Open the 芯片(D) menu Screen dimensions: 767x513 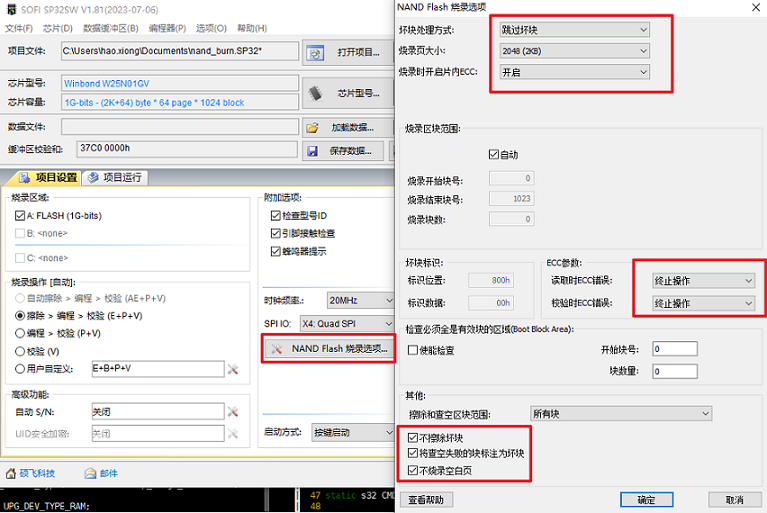point(58,28)
